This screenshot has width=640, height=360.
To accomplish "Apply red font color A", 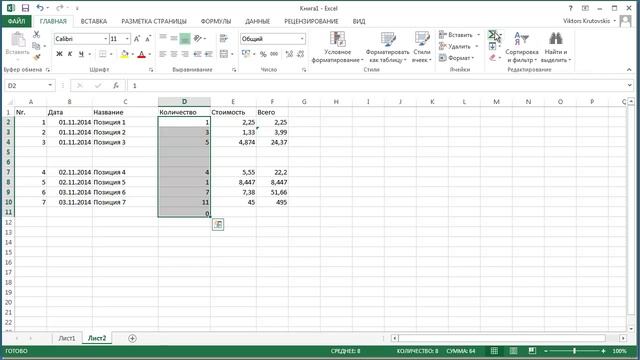I will [x=142, y=54].
